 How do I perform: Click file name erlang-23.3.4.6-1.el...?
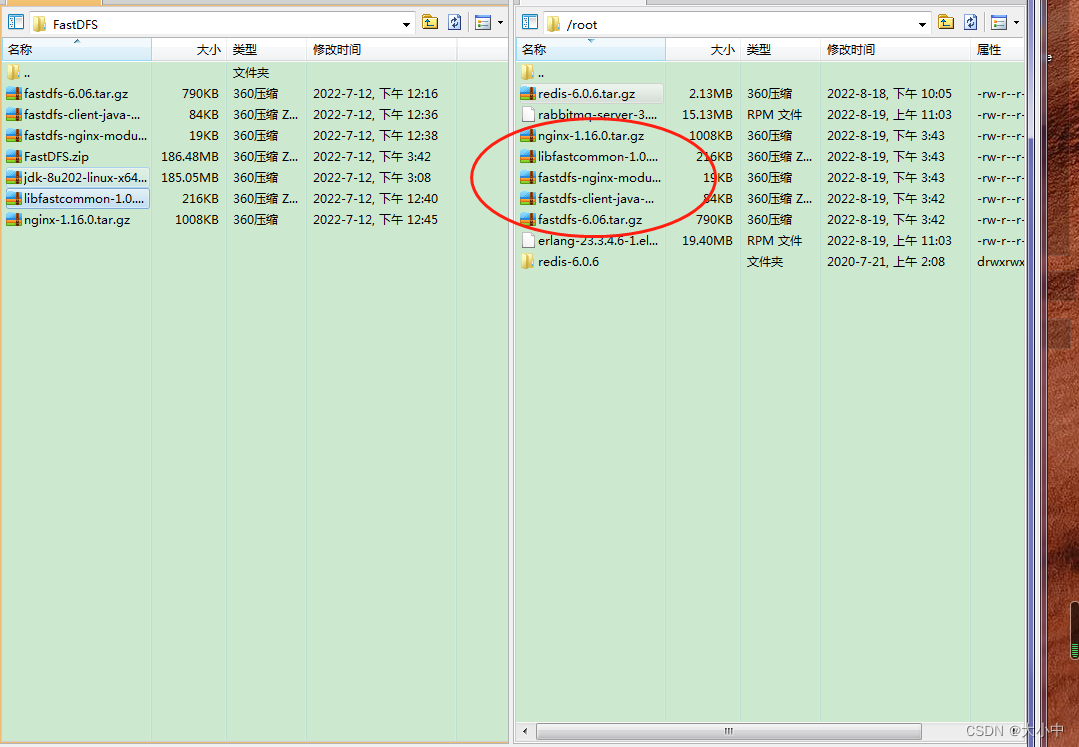click(598, 241)
